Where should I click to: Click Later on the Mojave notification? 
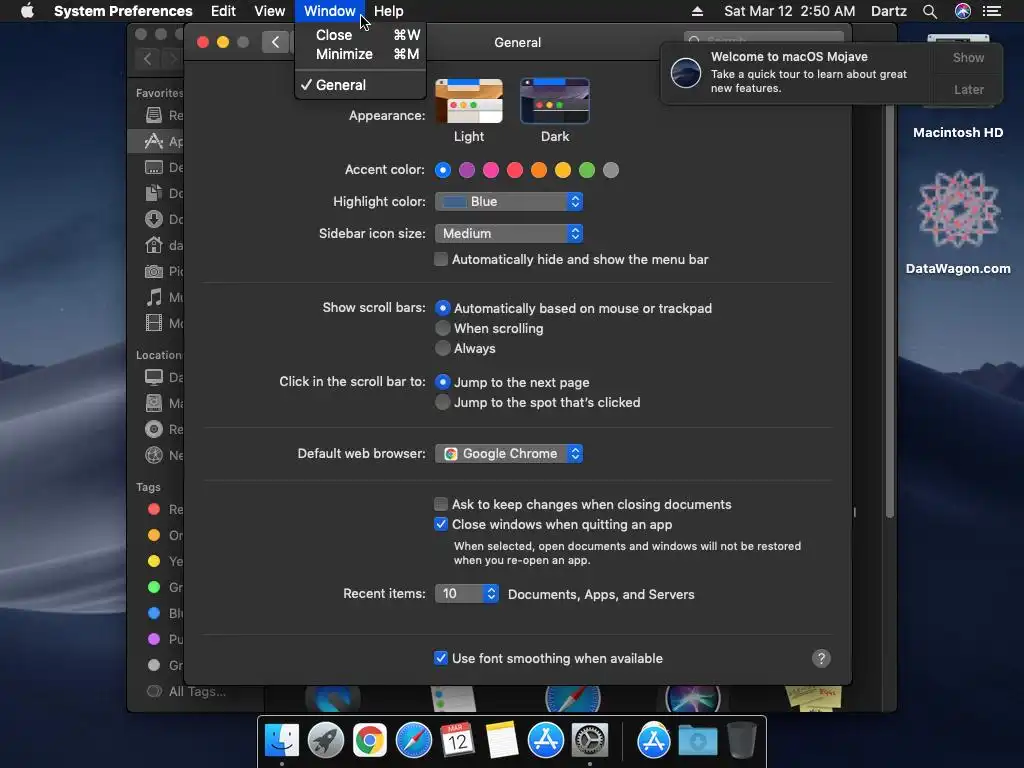[968, 89]
